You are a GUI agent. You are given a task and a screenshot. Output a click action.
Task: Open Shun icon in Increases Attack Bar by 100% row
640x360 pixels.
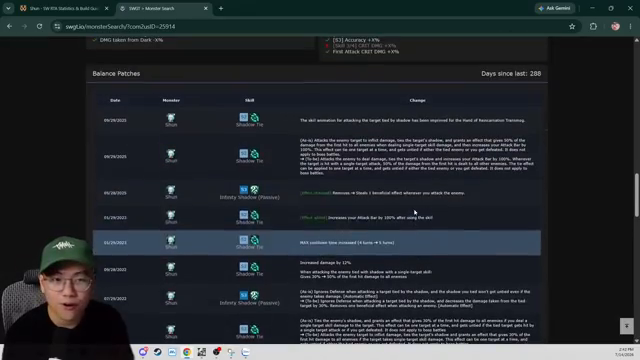[171, 215]
